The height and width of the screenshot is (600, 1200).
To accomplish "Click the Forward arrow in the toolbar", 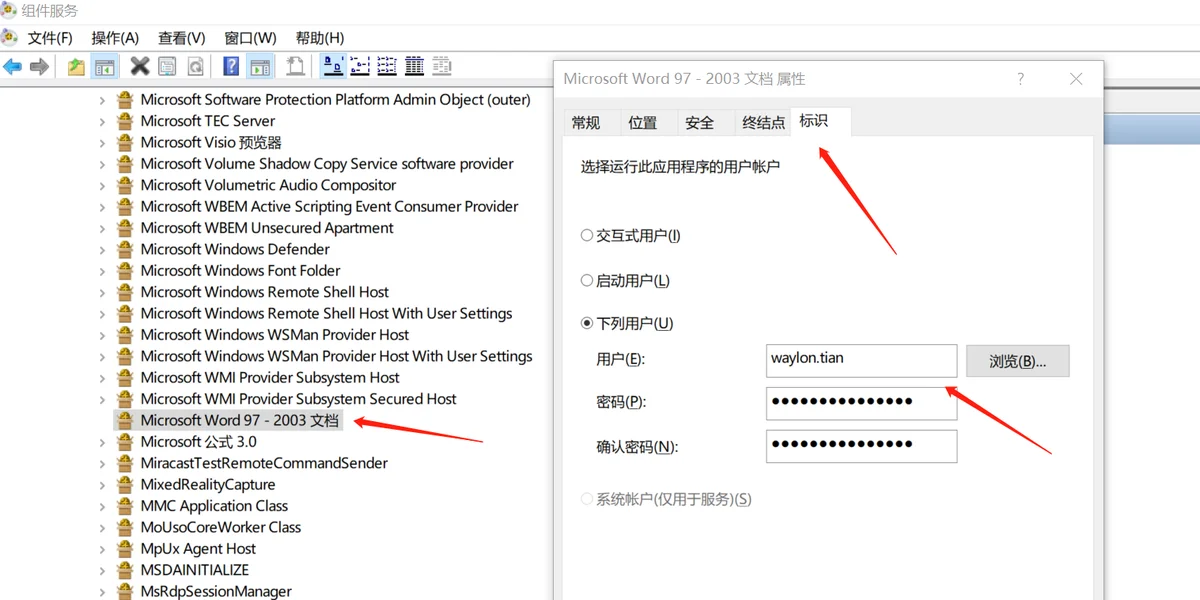I will [x=40, y=67].
